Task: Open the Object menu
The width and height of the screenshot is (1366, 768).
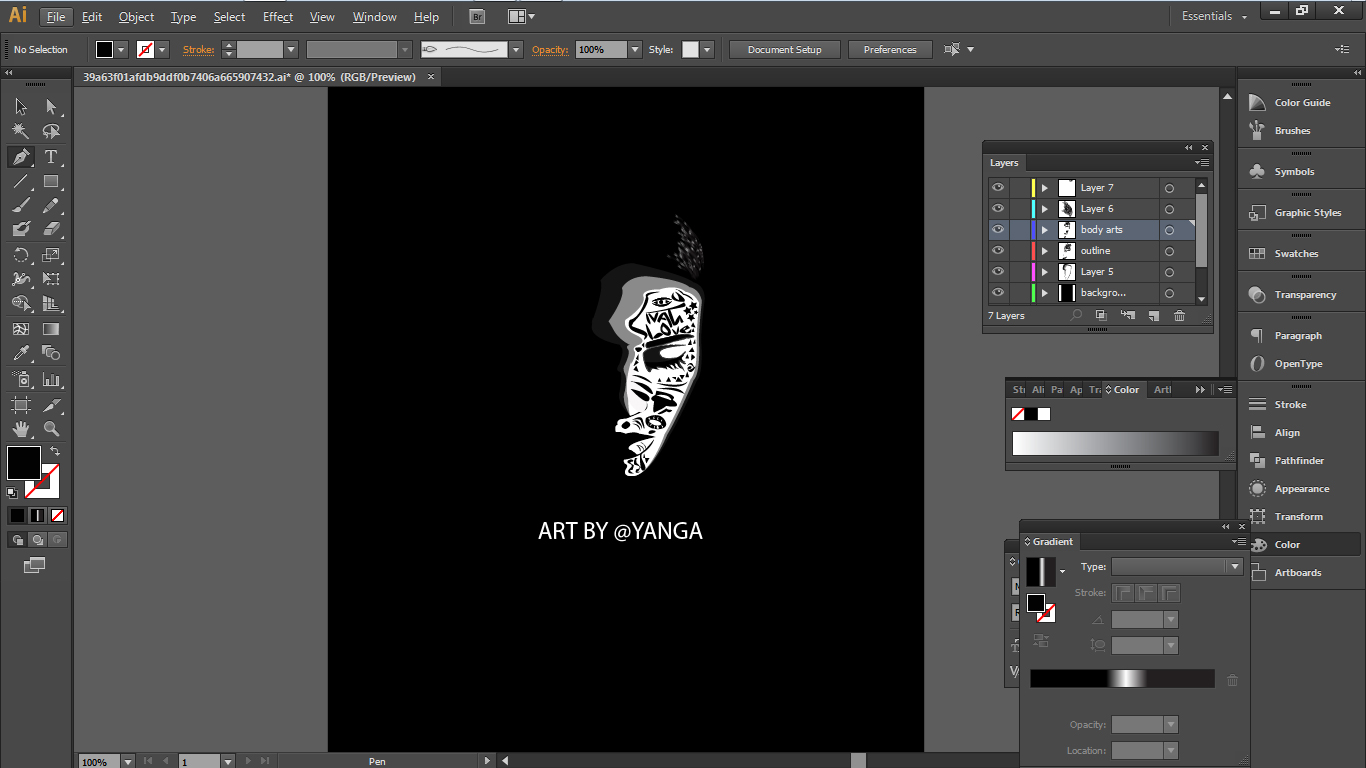Action: coord(136,17)
